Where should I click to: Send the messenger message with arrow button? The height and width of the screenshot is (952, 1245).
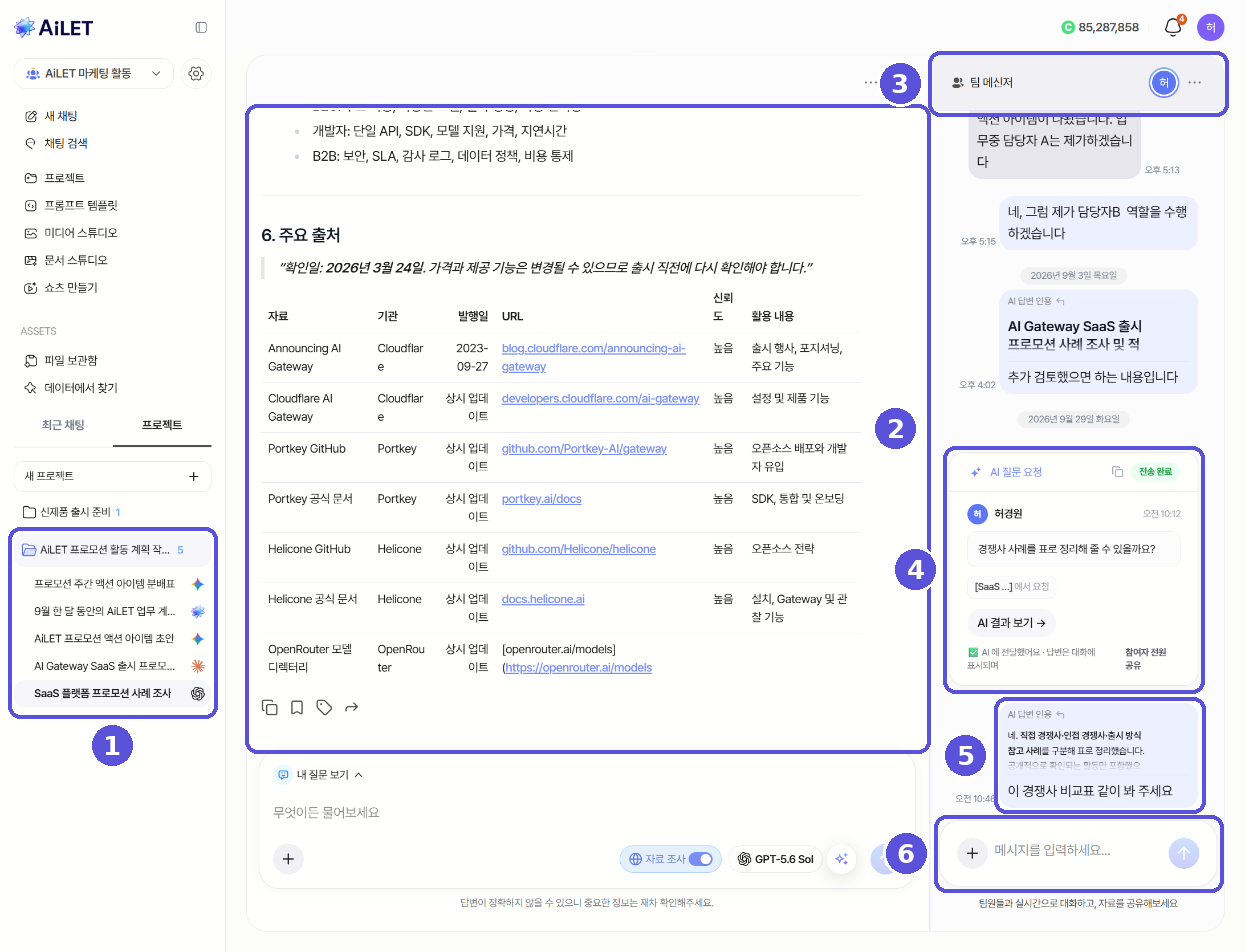pyautogui.click(x=1184, y=853)
